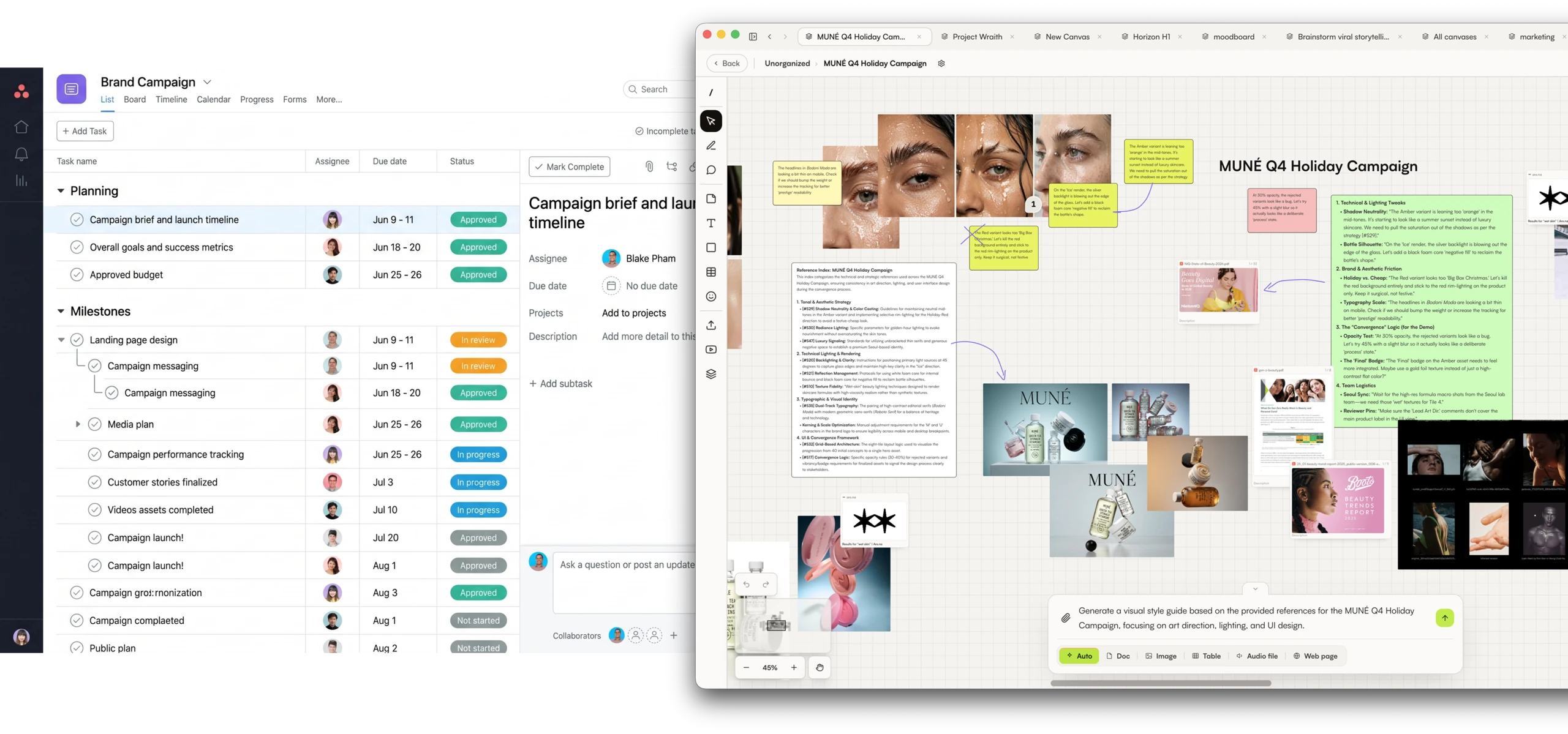1568x734 pixels.
Task: Click due date calendar icon
Action: click(x=611, y=286)
